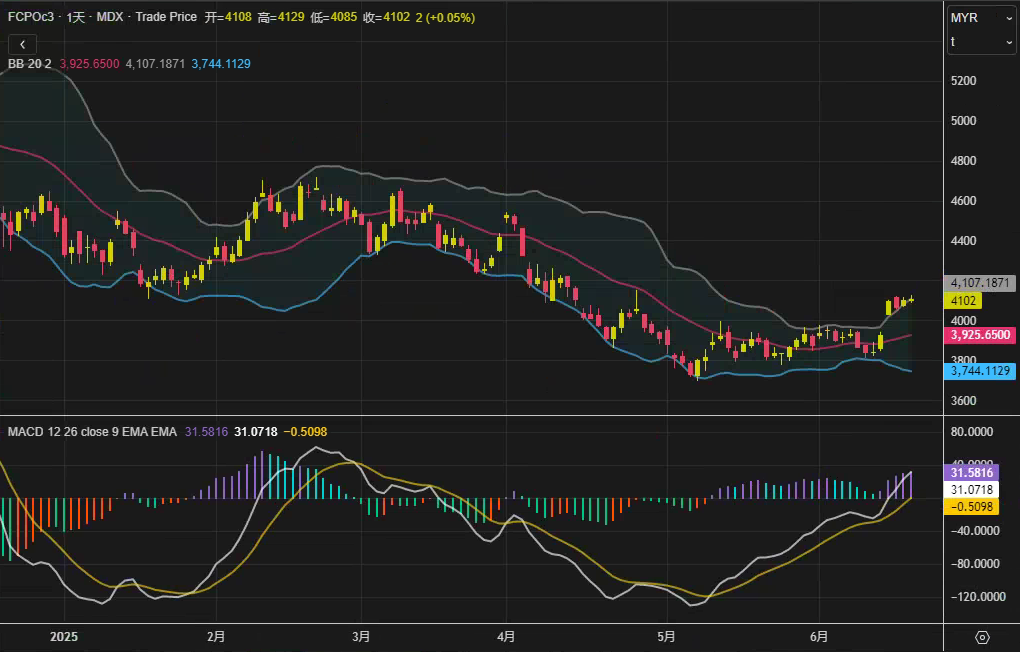
Task: Click BB legend upper value 4,107.1871
Action: (x=155, y=64)
